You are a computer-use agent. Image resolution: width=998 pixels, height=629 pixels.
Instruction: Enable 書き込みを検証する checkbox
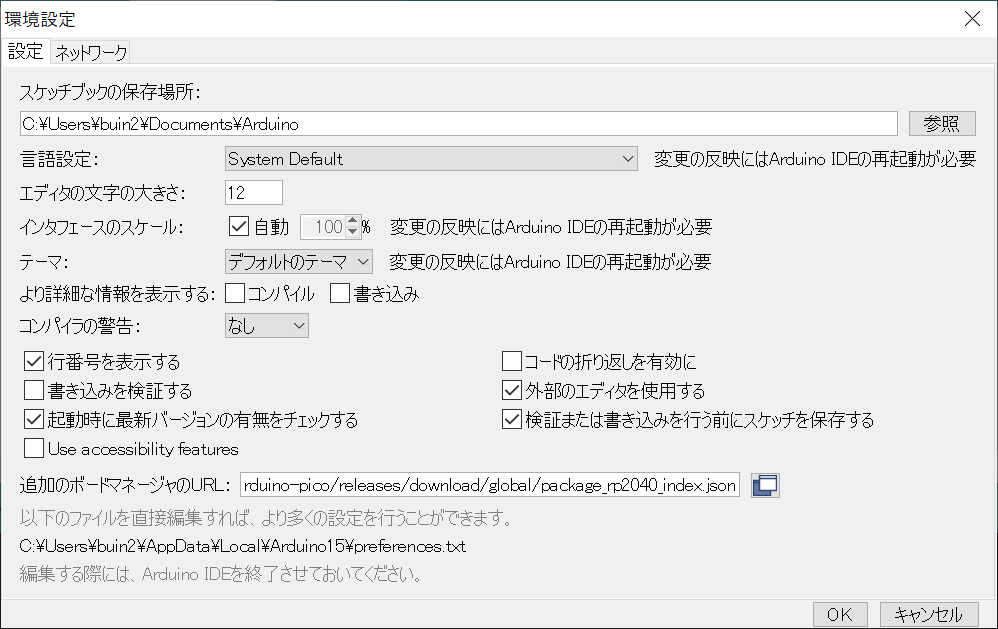click(34, 390)
